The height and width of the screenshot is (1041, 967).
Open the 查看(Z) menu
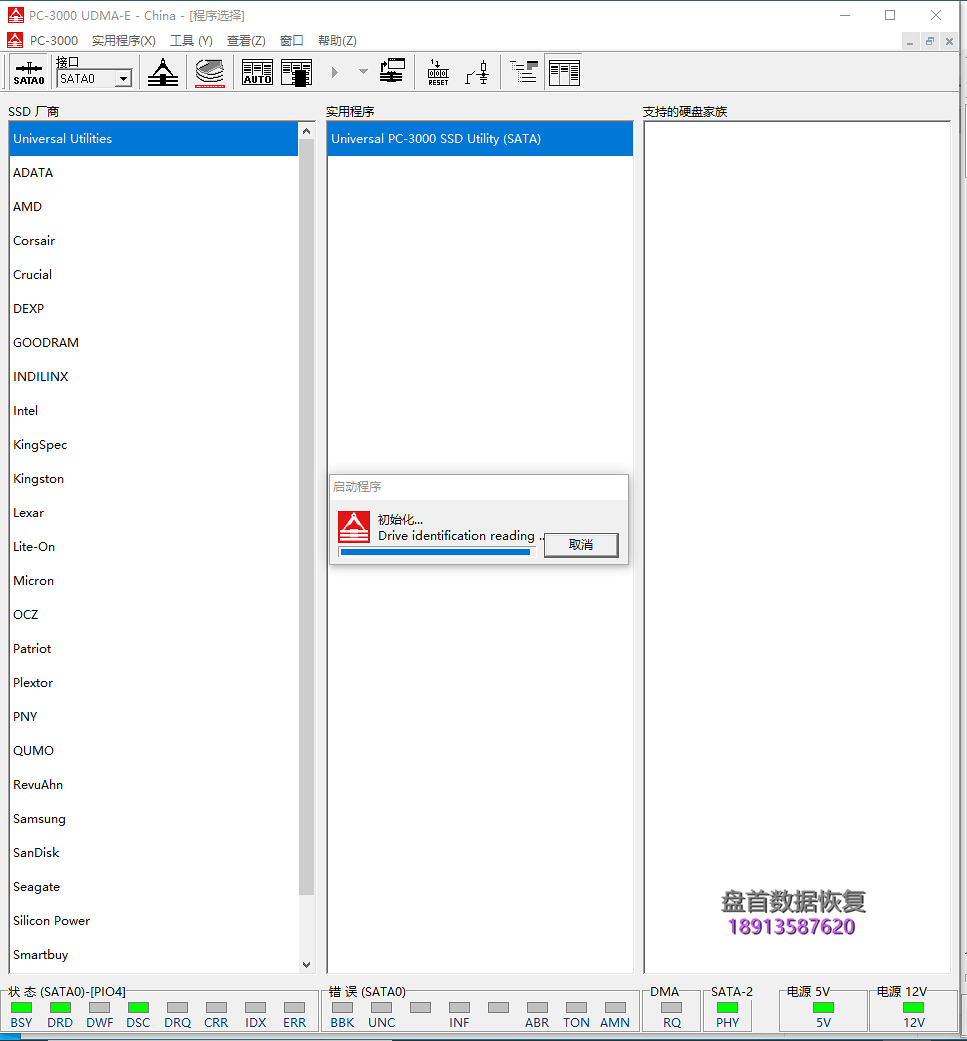[x=246, y=40]
